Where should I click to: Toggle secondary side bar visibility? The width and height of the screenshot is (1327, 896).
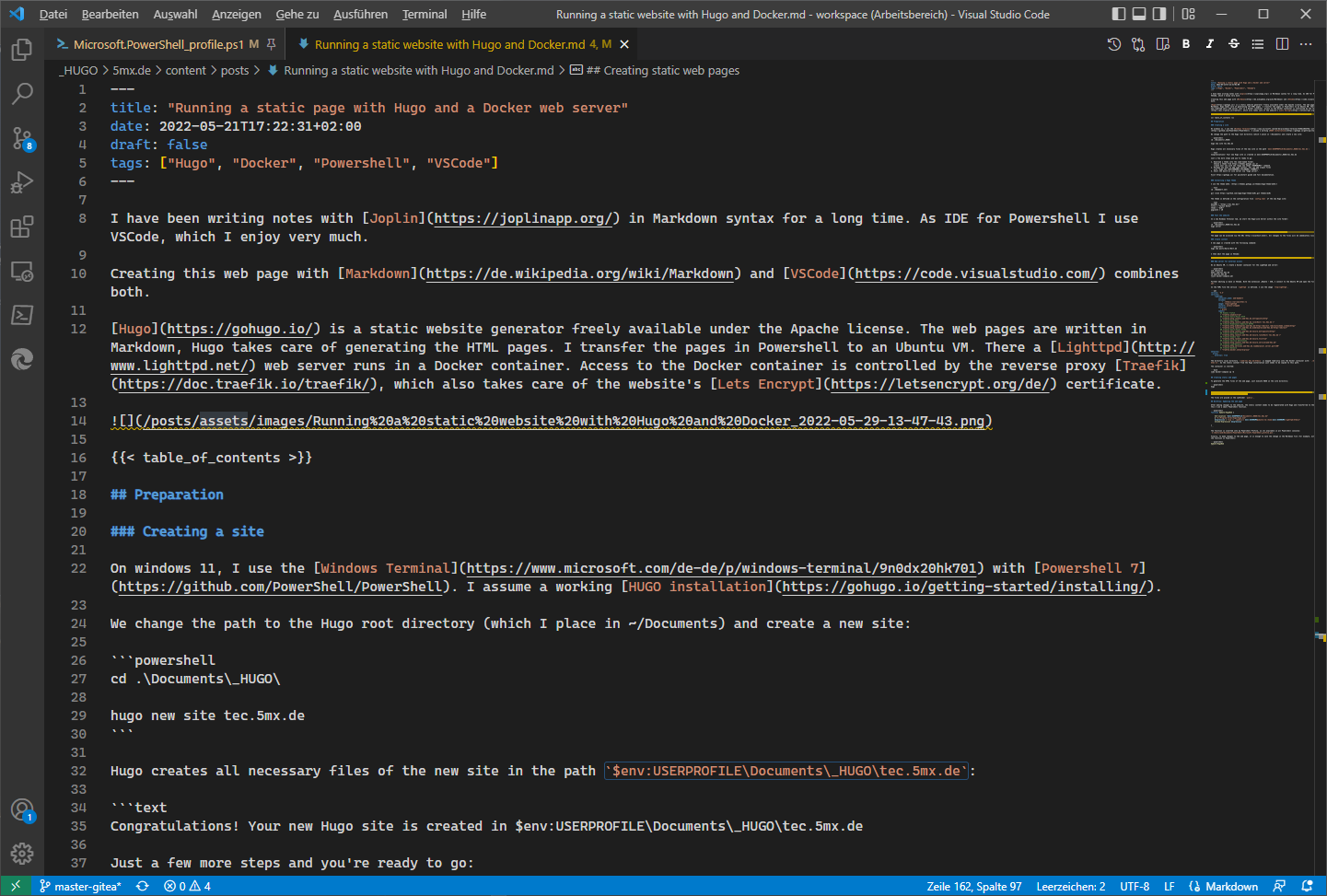point(1159,14)
